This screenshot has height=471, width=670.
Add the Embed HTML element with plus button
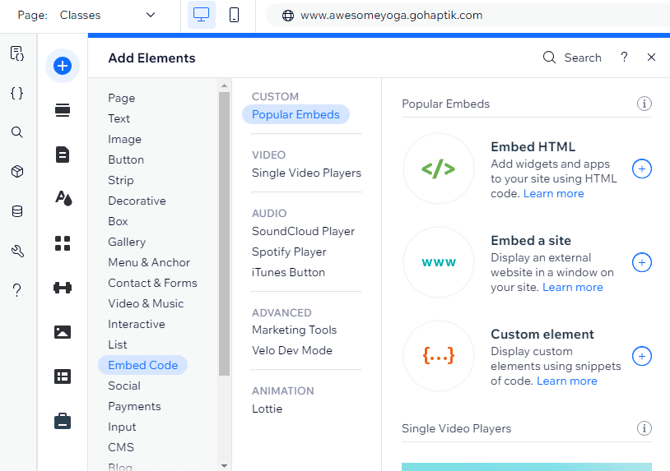click(642, 169)
